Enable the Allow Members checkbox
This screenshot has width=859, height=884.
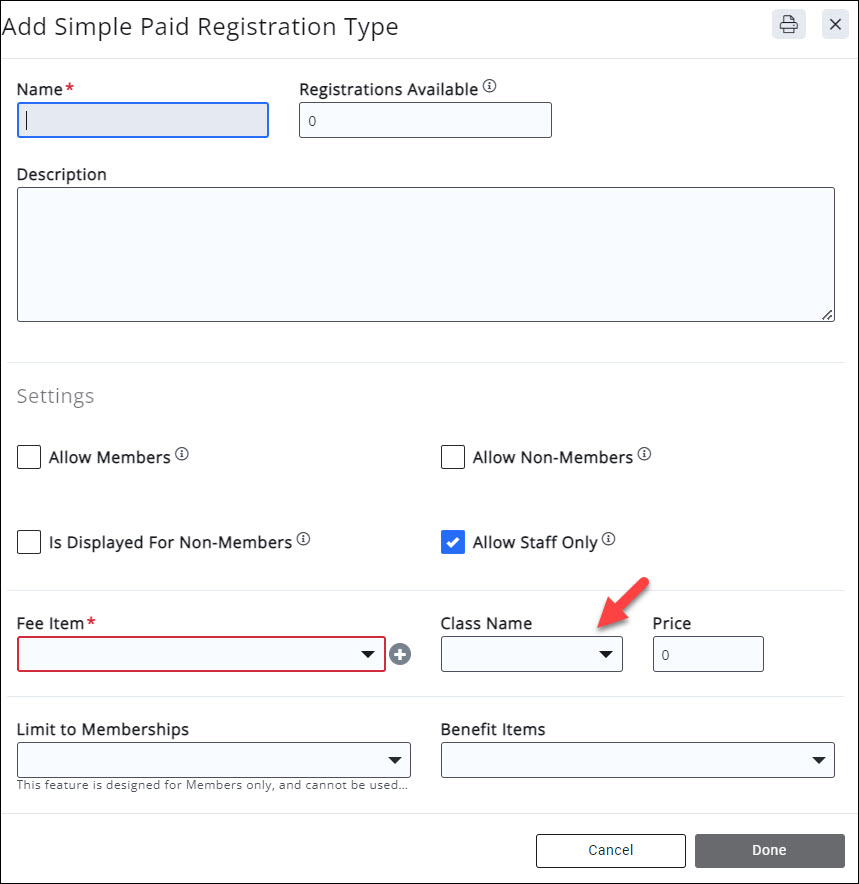click(29, 457)
